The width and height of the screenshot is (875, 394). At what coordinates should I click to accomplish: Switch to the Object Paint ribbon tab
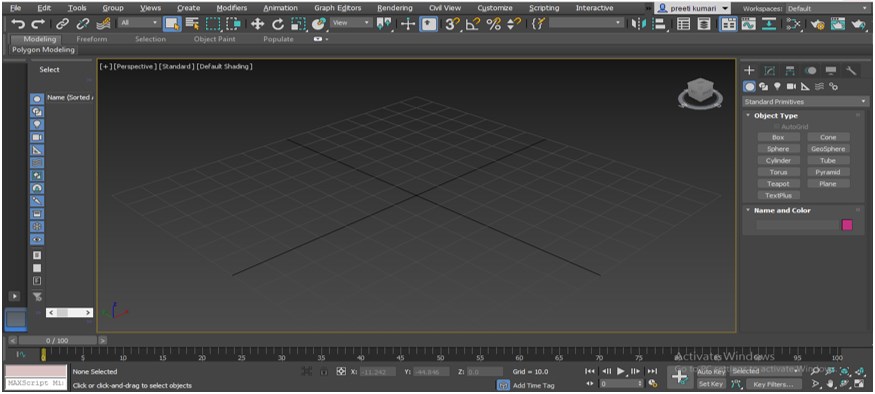[x=214, y=39]
